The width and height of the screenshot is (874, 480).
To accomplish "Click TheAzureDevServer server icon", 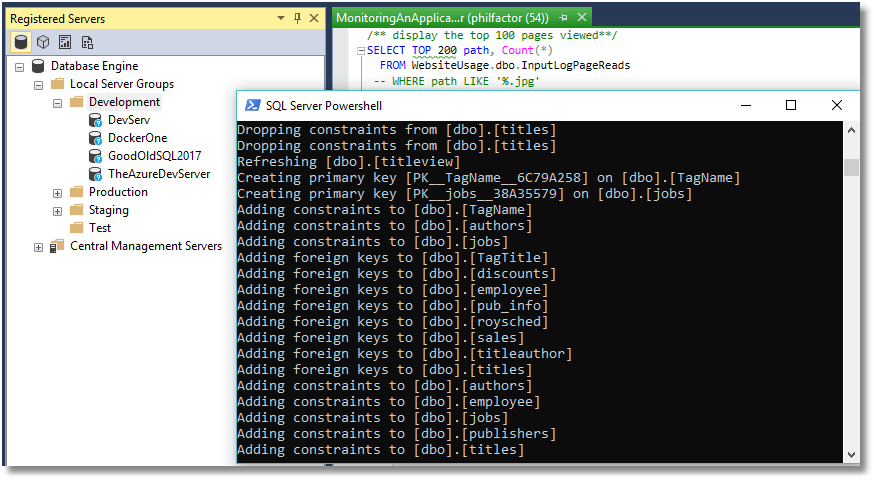I will [x=95, y=174].
